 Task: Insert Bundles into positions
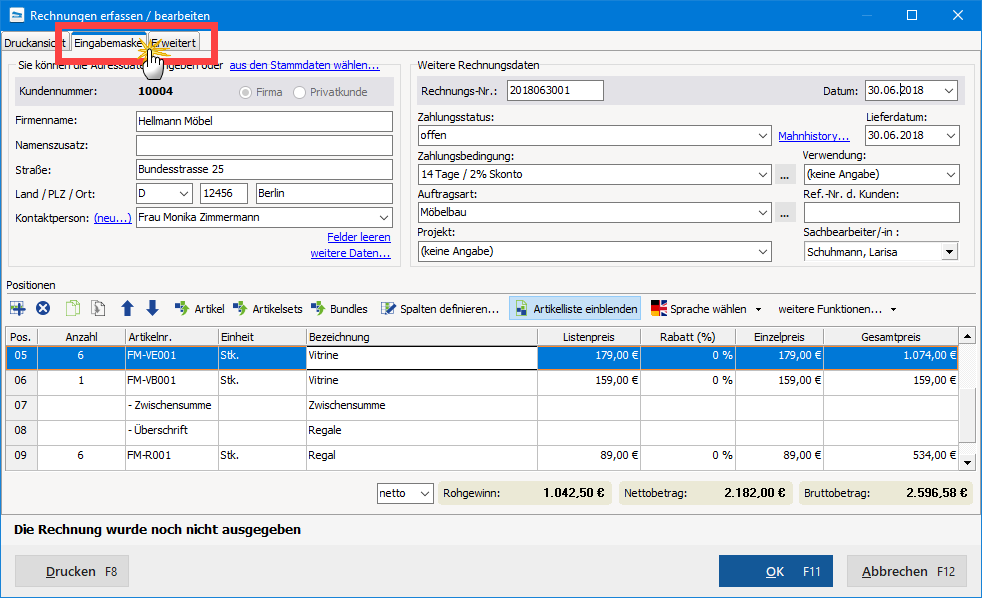click(339, 309)
